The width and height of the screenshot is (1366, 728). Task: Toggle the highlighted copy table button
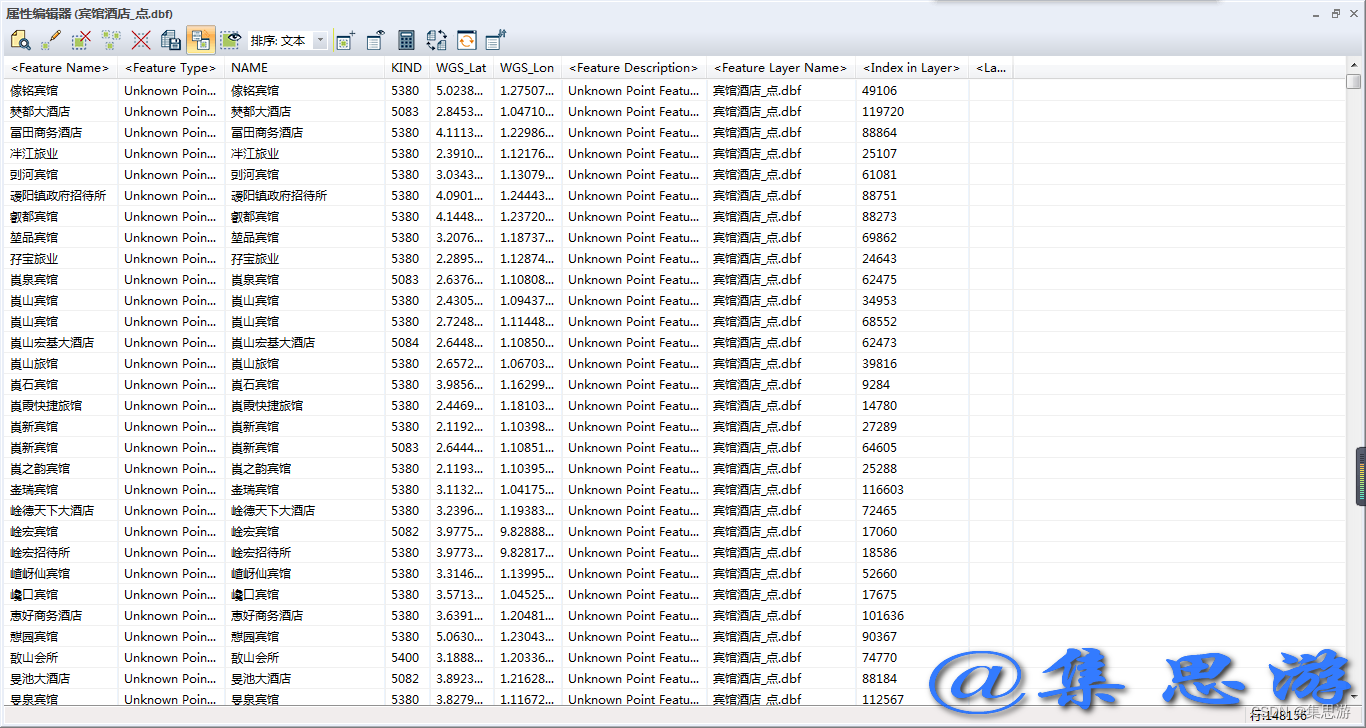pyautogui.click(x=201, y=40)
